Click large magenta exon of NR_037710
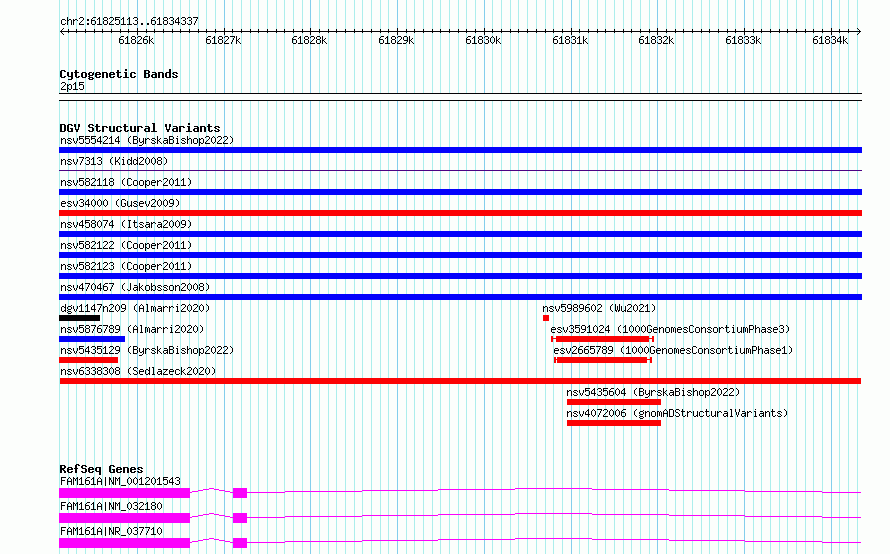This screenshot has width=890, height=554. pyautogui.click(x=124, y=543)
